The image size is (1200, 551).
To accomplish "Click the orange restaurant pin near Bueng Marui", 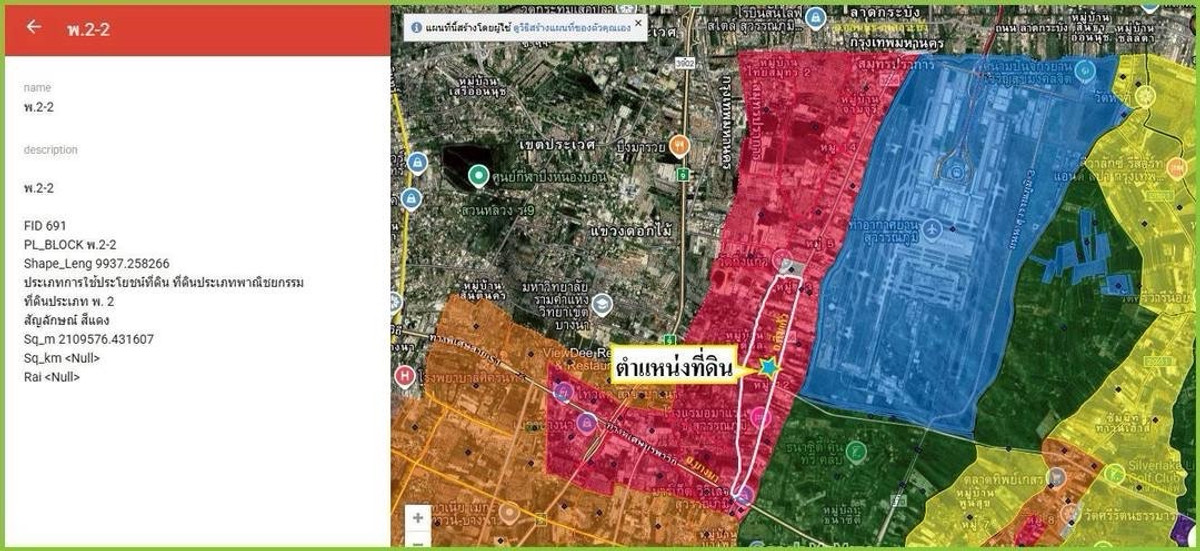I will click(x=680, y=144).
